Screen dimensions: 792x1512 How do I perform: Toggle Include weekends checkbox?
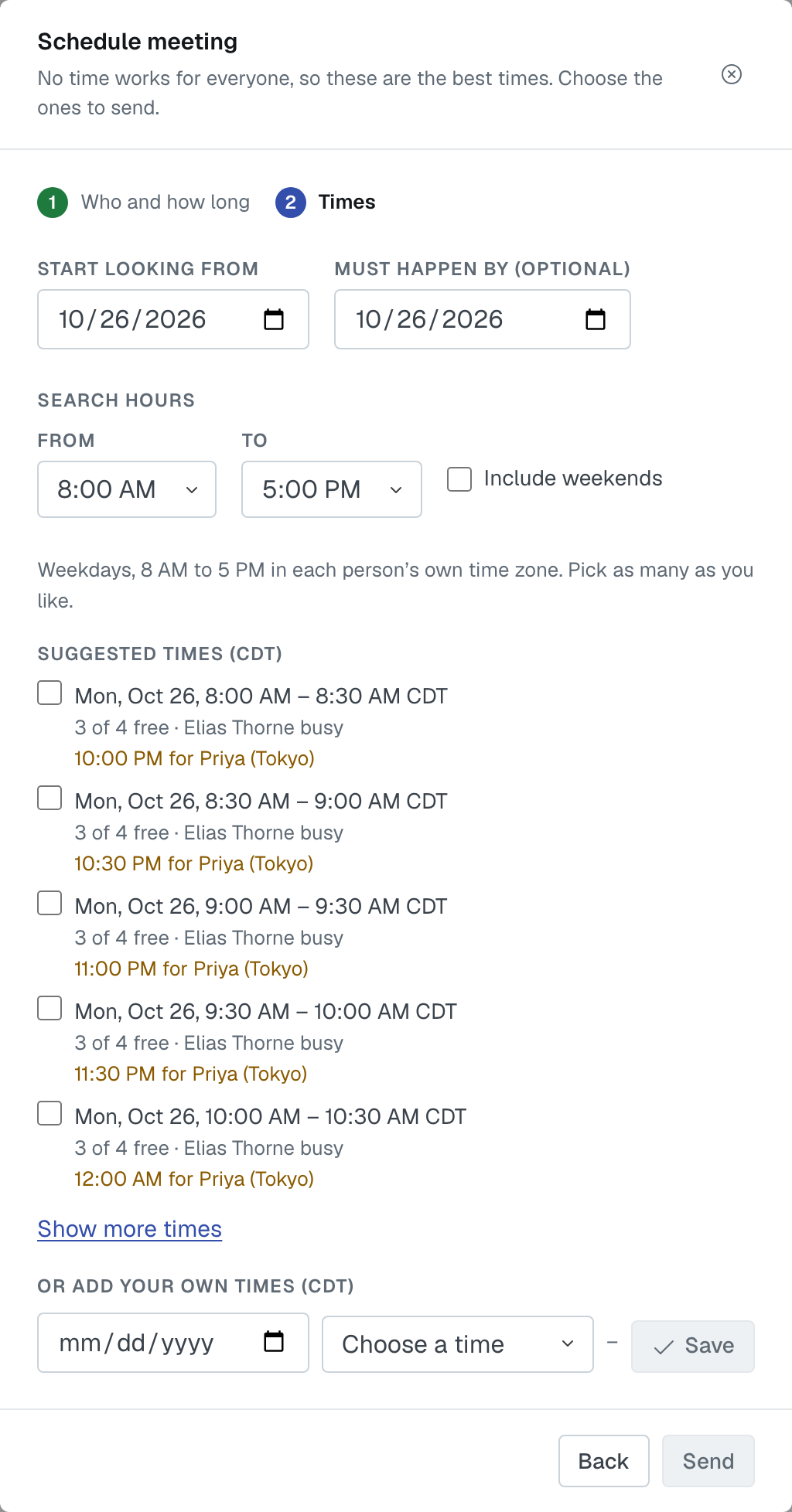[x=459, y=478]
